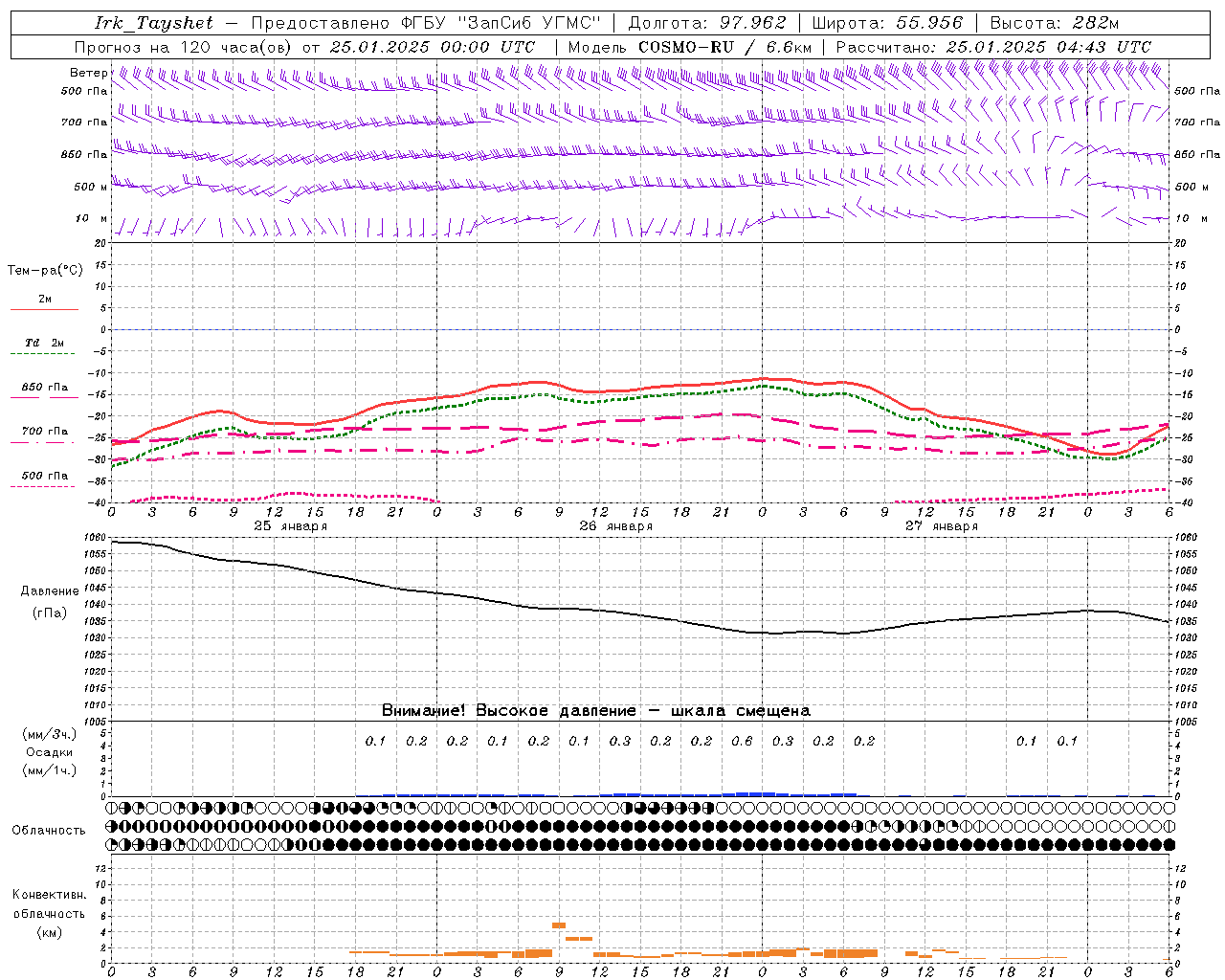Select the 850 гПа temperature legend entry
Viewport: 1225px width, 980px height.
(44, 391)
